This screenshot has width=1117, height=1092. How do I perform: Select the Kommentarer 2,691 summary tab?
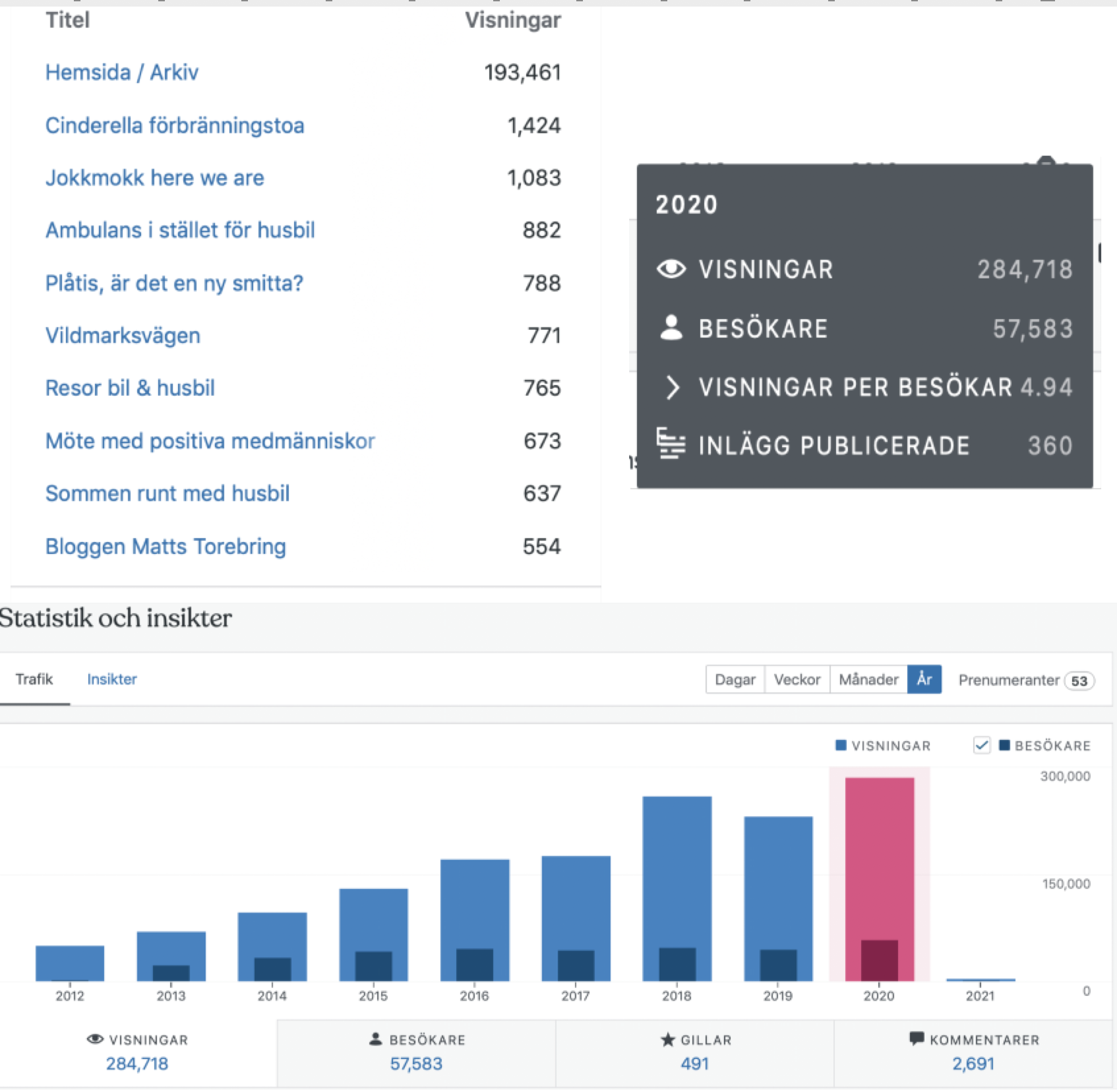coord(973,1052)
